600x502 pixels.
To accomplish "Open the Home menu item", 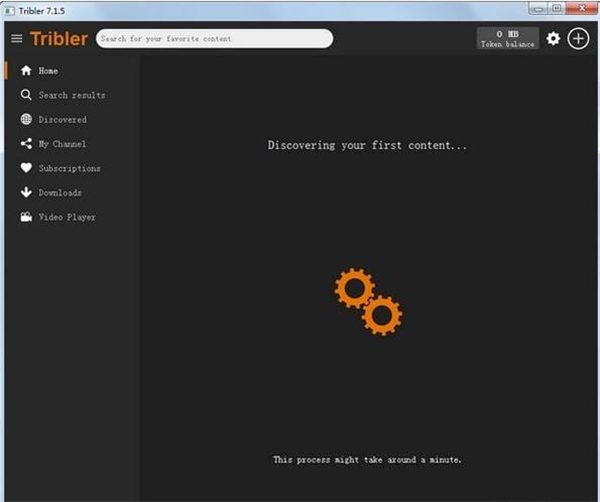I will point(48,71).
